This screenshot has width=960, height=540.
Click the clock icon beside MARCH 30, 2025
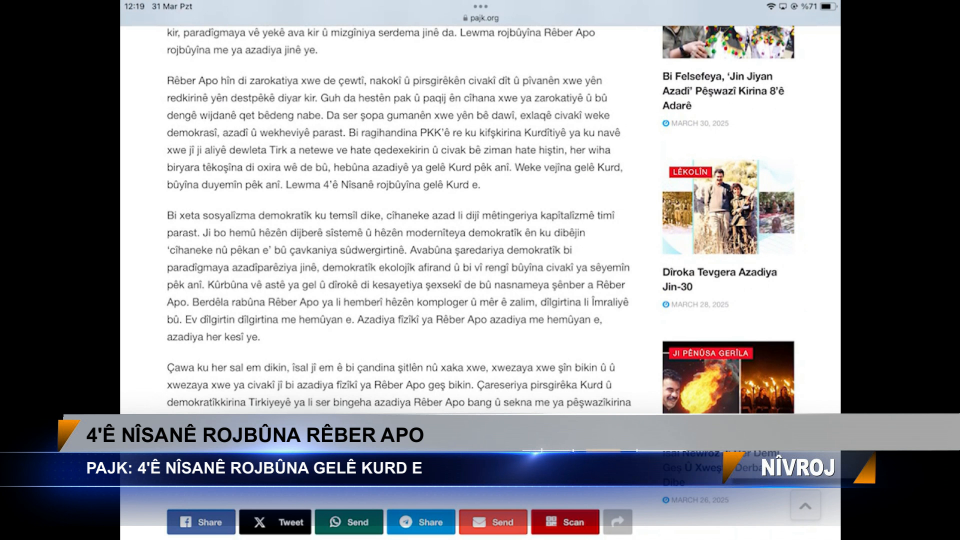[x=666, y=123]
